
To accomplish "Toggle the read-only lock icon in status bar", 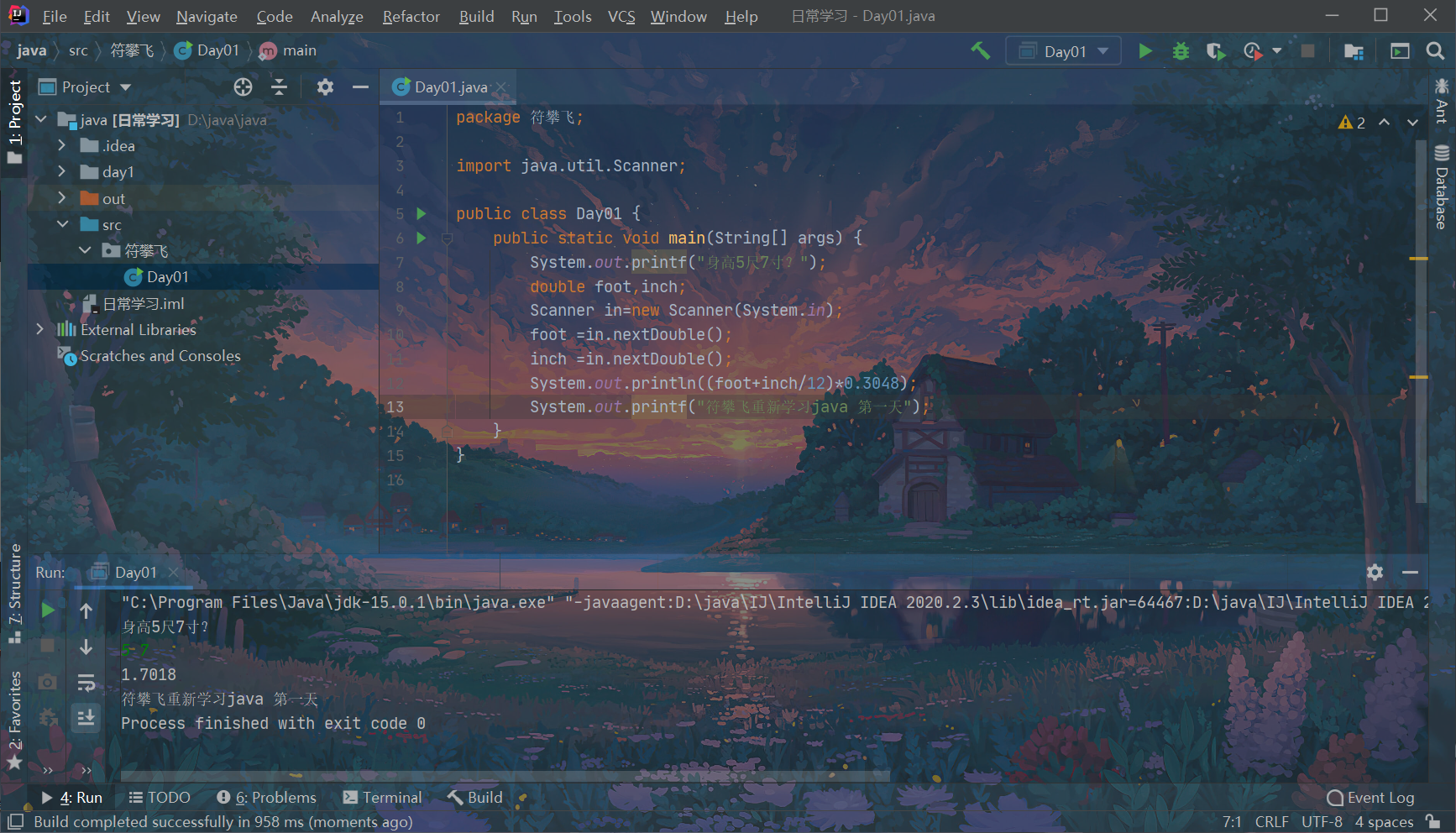I will pos(1434,821).
